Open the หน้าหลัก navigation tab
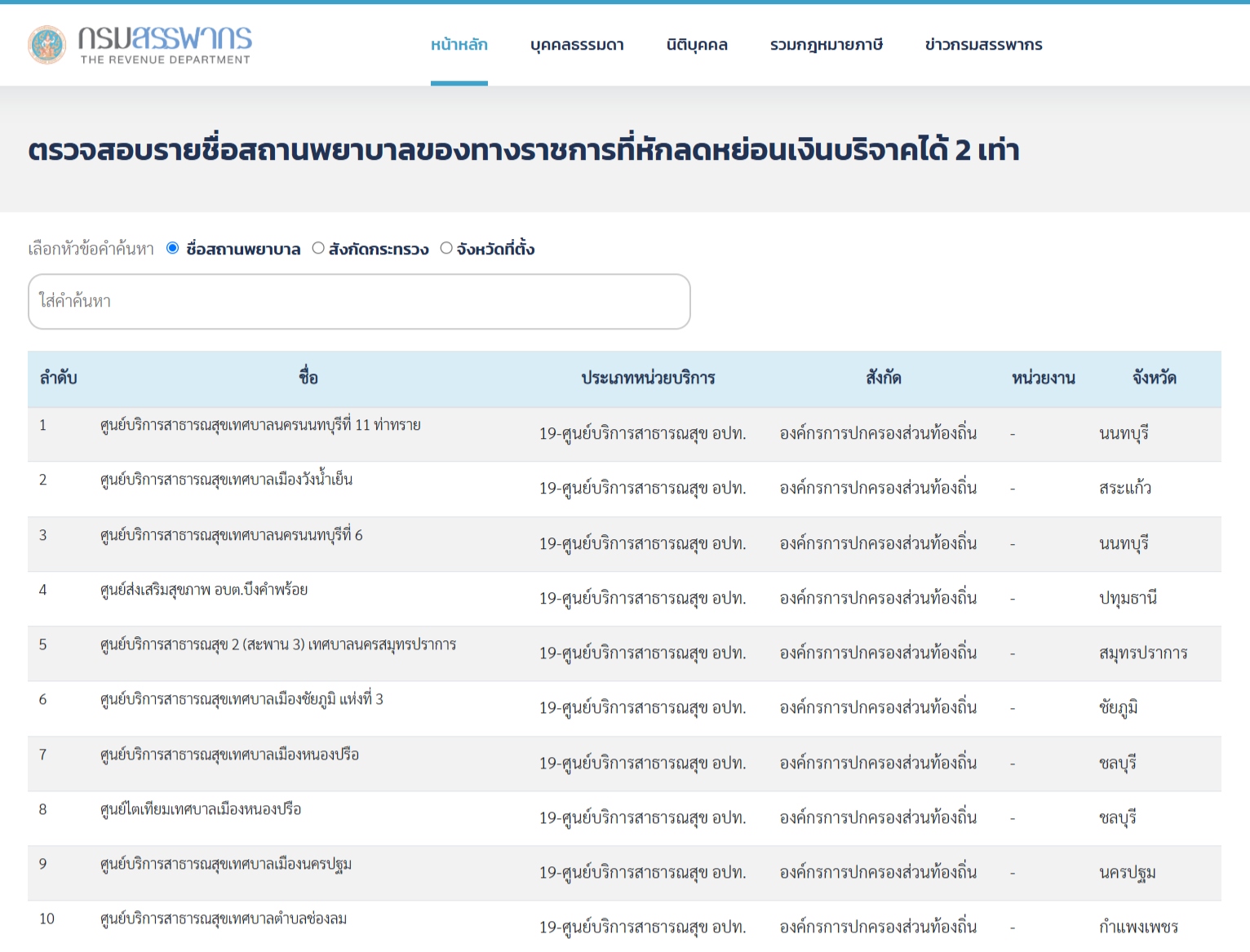The height and width of the screenshot is (952, 1250). click(x=459, y=45)
